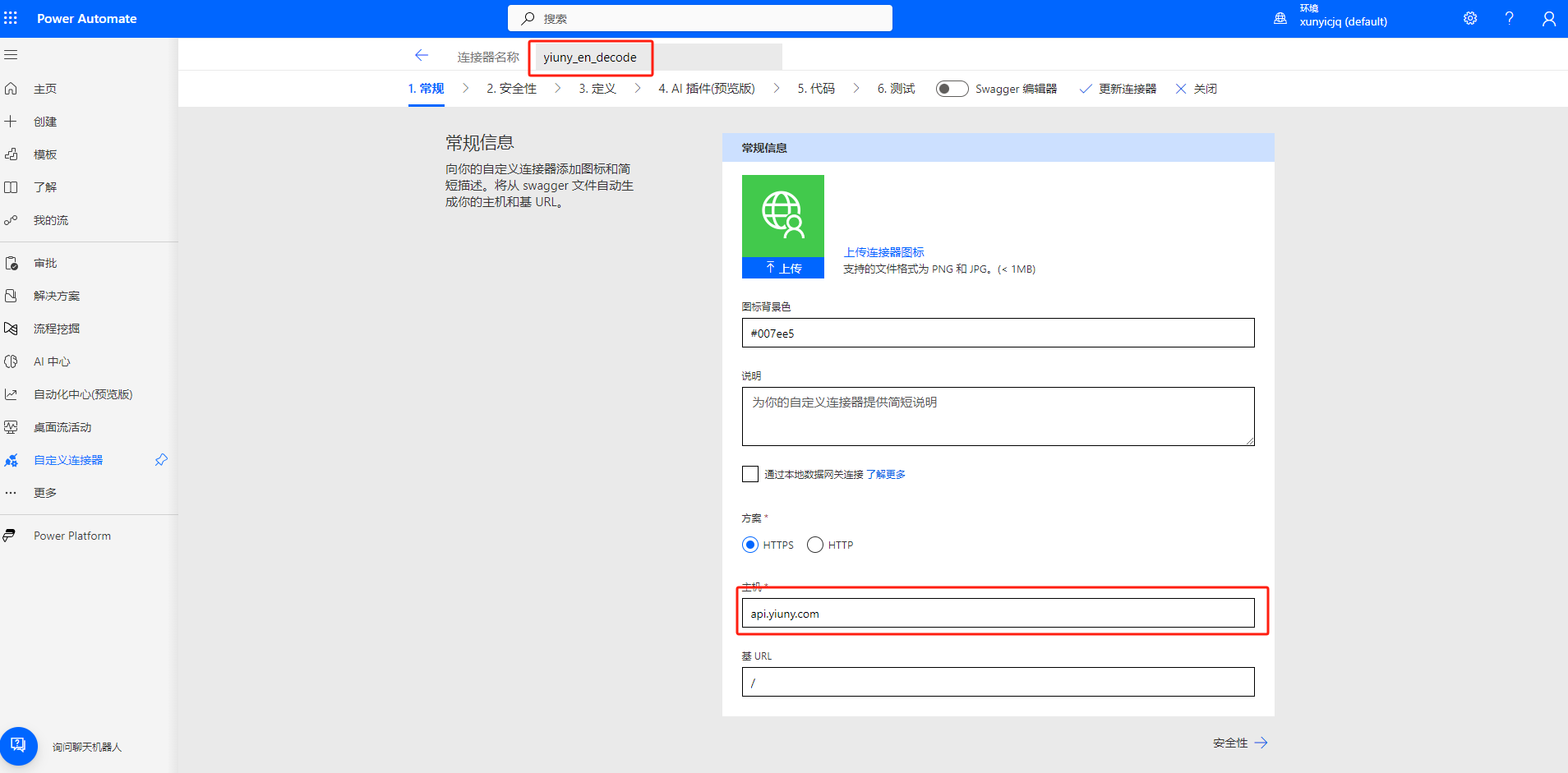The width and height of the screenshot is (1568, 773).
Task: Open the app launcher waffle icon
Action: tap(11, 18)
